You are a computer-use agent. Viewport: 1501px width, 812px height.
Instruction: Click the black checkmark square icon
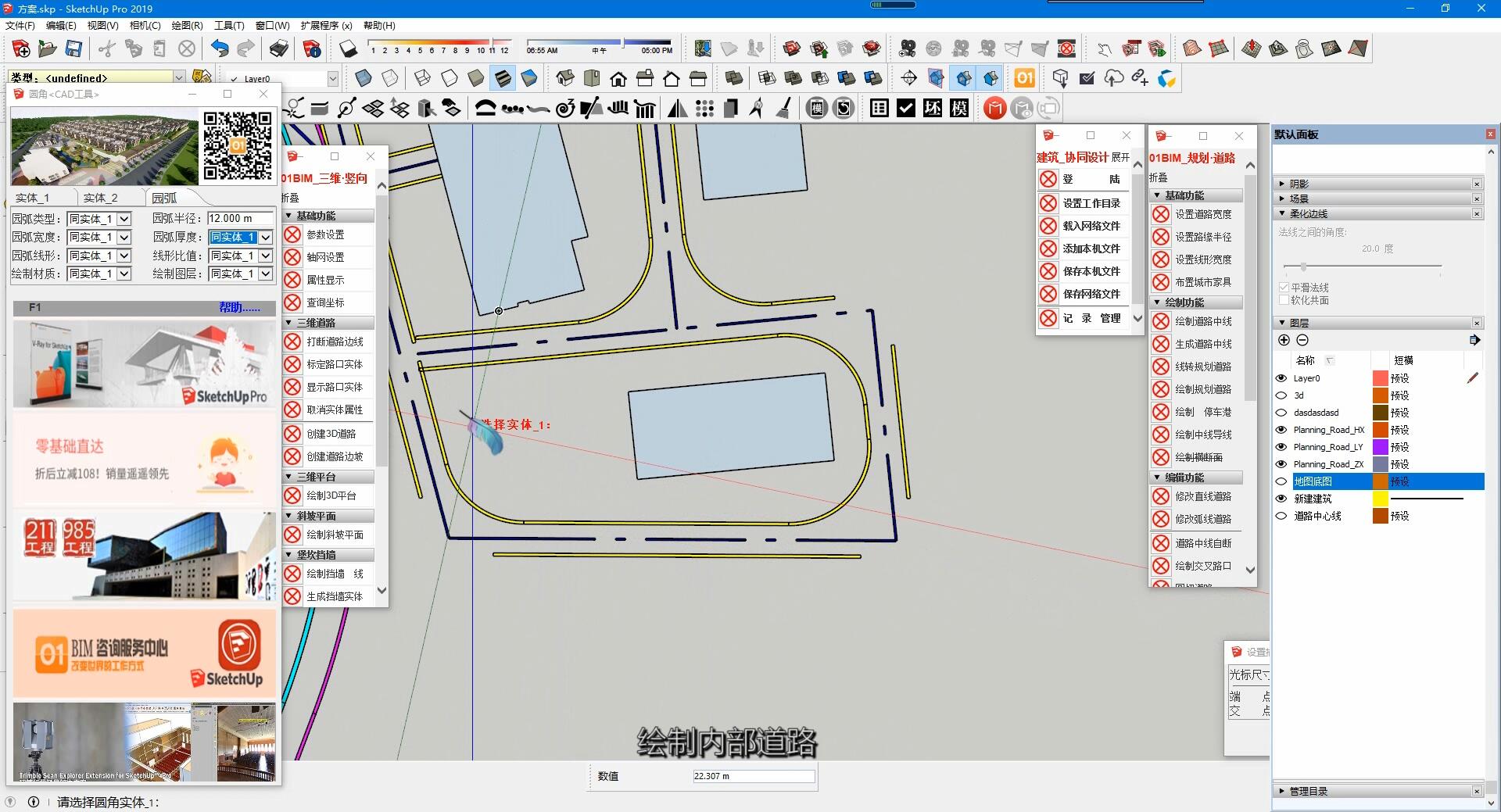pyautogui.click(x=906, y=108)
